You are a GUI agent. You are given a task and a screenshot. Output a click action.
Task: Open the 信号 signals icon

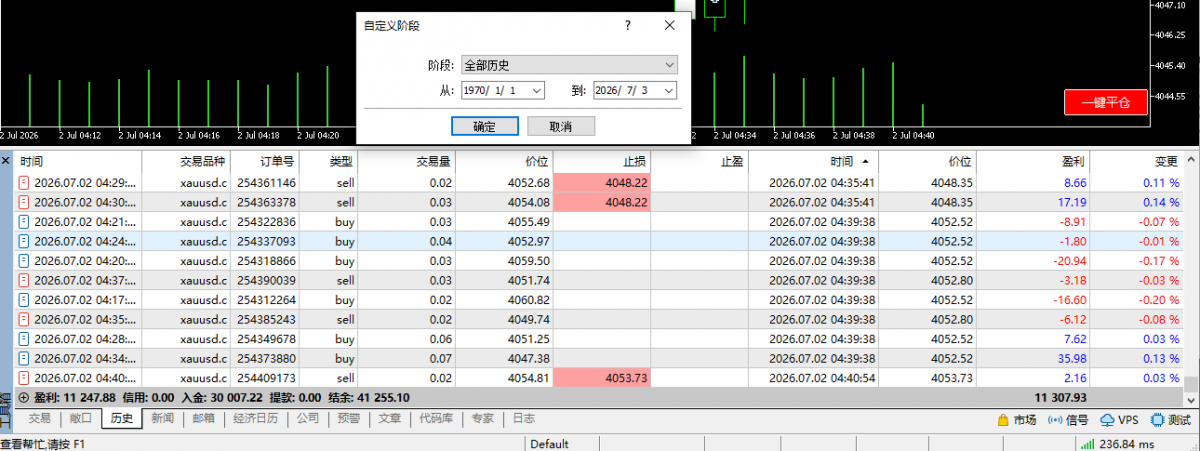click(1054, 420)
